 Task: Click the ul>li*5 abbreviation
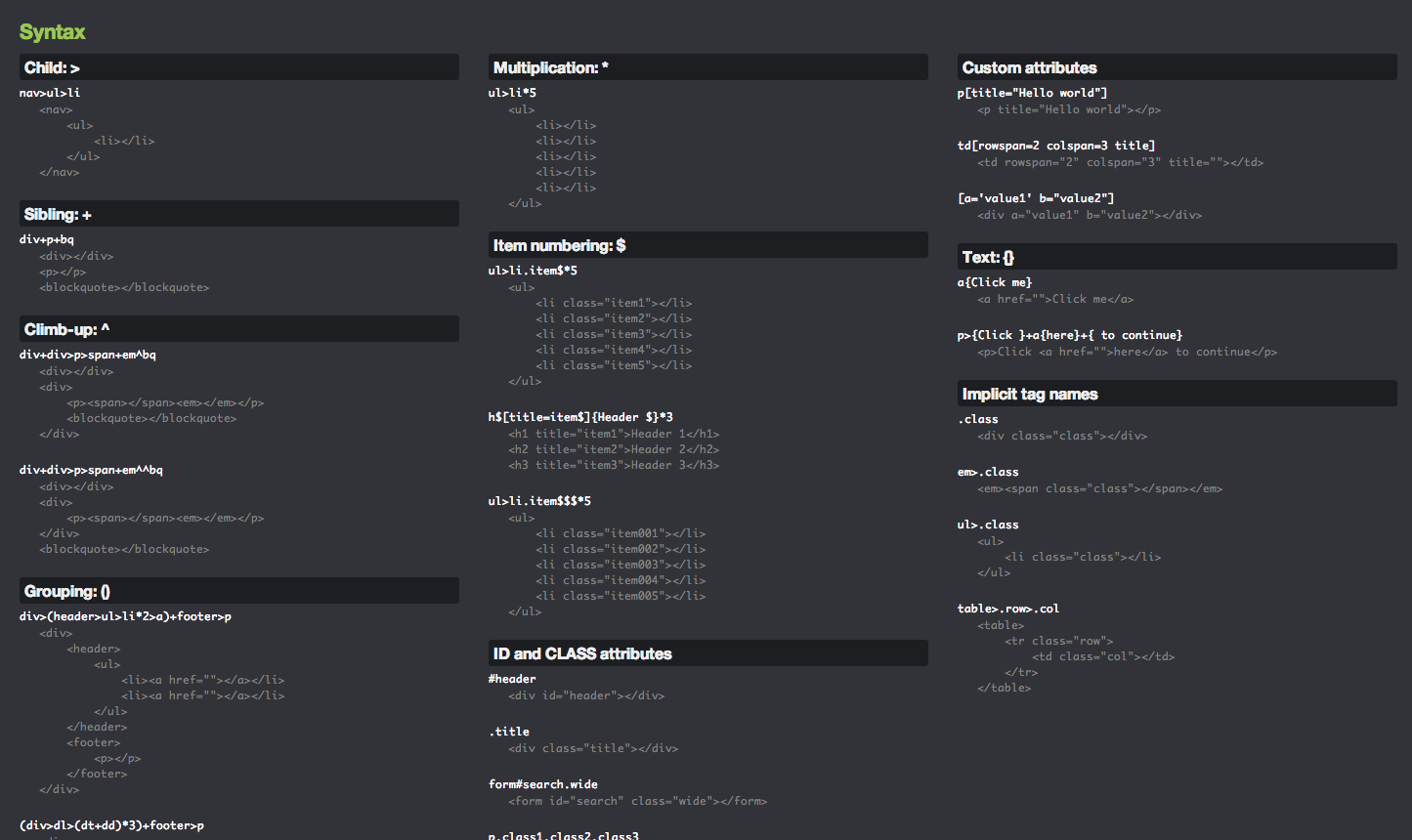512,93
